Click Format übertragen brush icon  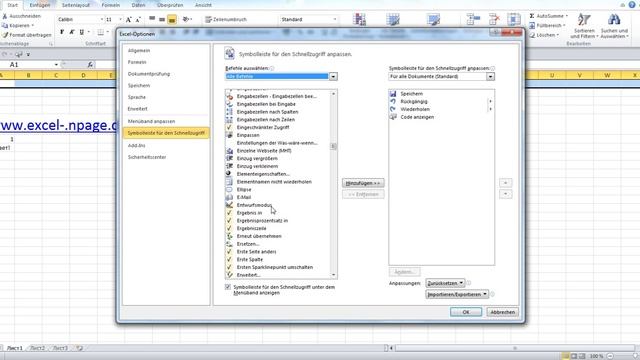coord(5,35)
